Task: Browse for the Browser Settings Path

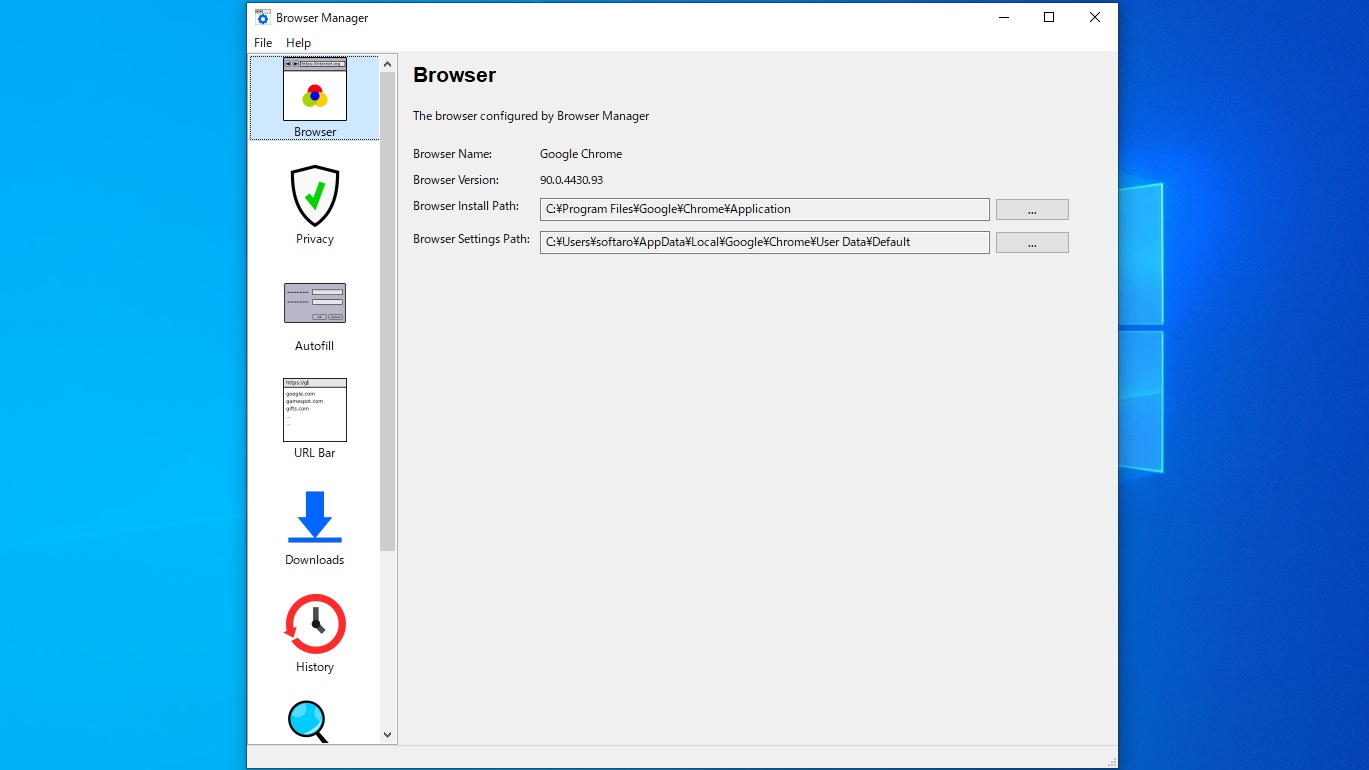Action: pyautogui.click(x=1032, y=243)
